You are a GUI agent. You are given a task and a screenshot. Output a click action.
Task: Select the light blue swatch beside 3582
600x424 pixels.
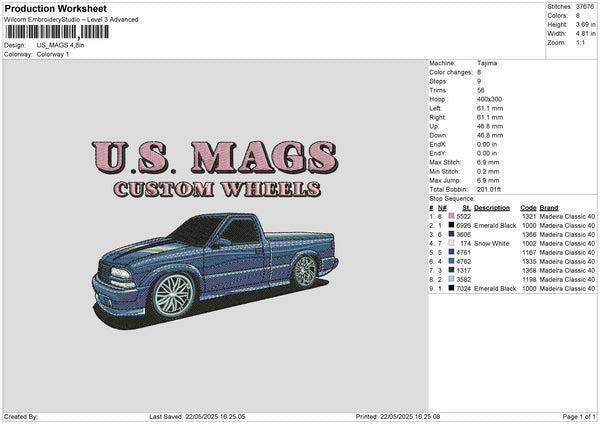point(451,279)
